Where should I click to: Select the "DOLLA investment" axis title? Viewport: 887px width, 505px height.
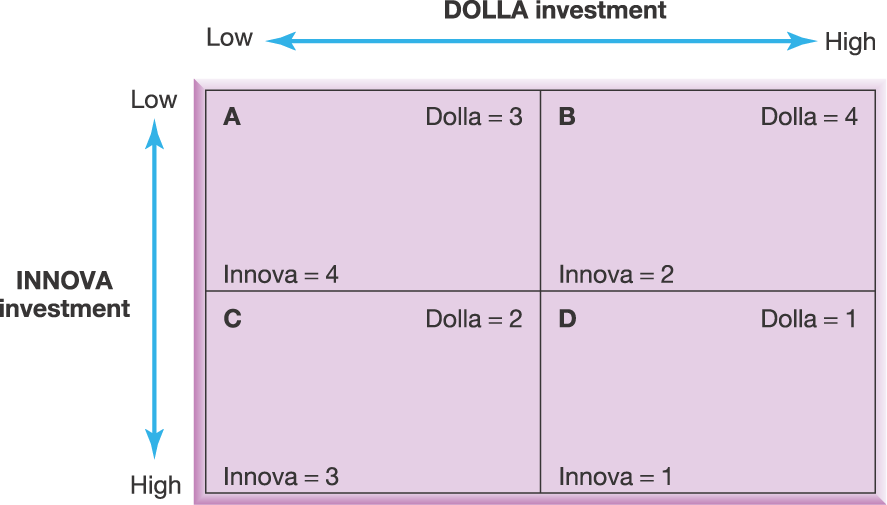point(555,12)
